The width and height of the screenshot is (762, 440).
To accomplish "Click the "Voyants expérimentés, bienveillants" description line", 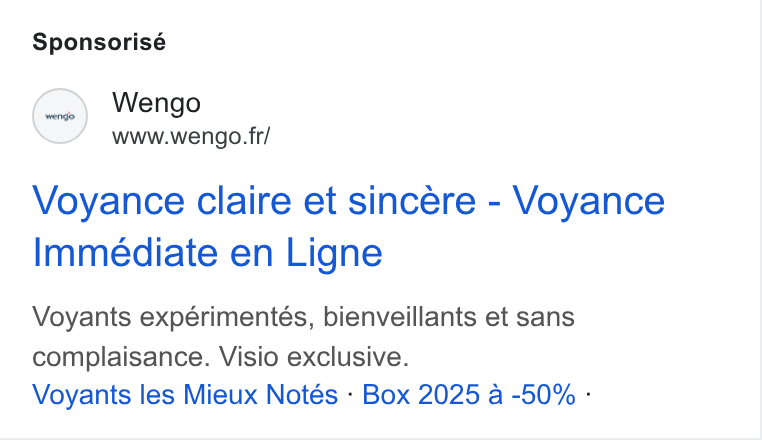I will coord(303,317).
